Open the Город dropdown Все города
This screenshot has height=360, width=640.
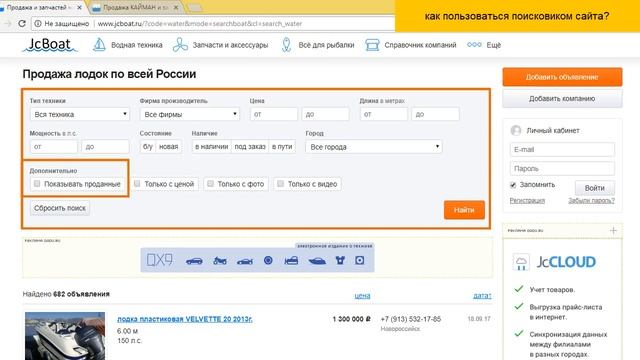(x=374, y=147)
